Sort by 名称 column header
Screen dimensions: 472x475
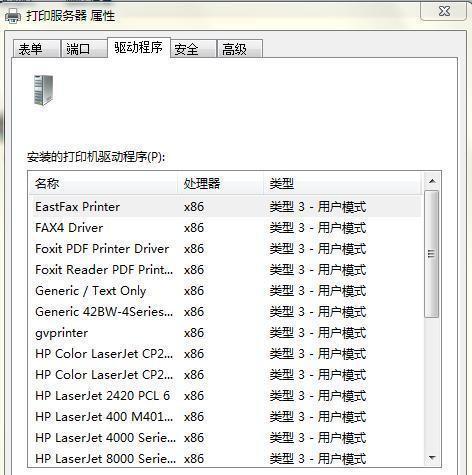pyautogui.click(x=104, y=183)
